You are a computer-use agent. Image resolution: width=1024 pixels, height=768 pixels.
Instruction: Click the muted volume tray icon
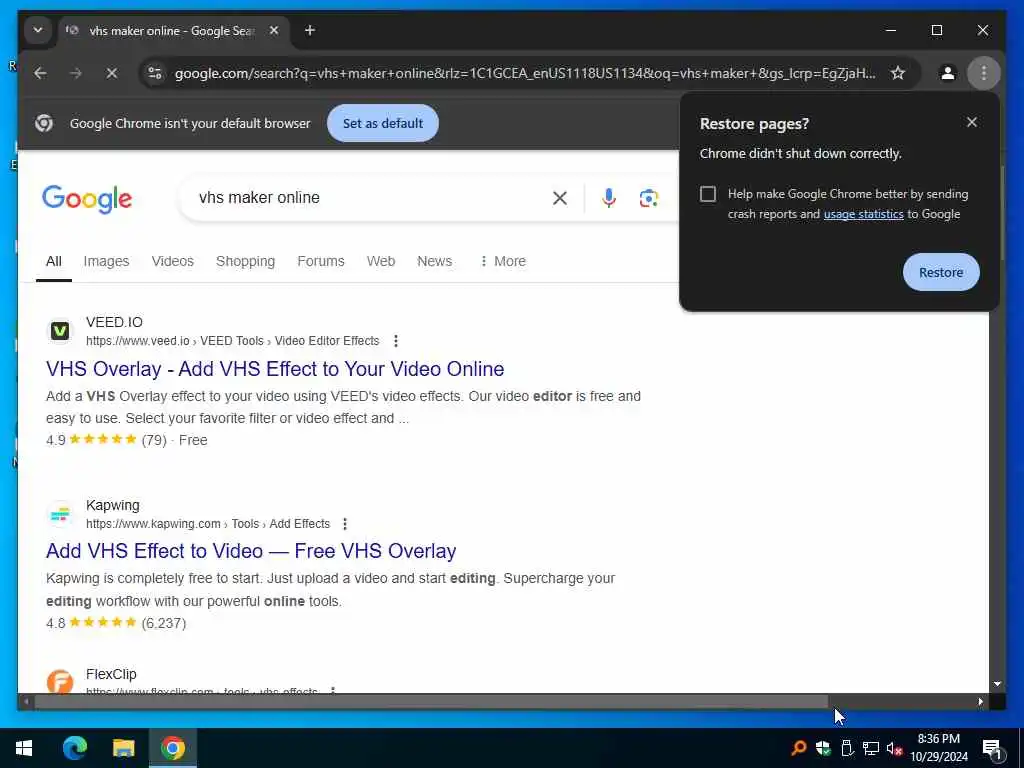pos(894,748)
